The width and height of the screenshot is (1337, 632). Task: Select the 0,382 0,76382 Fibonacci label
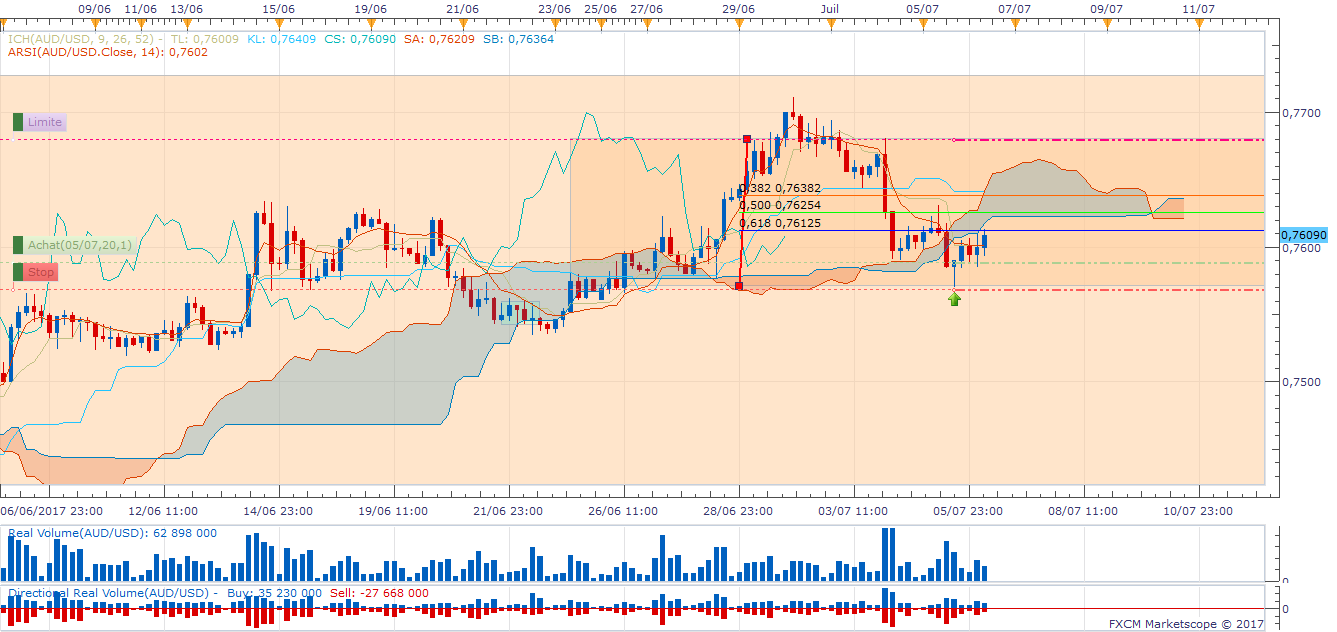coord(780,187)
